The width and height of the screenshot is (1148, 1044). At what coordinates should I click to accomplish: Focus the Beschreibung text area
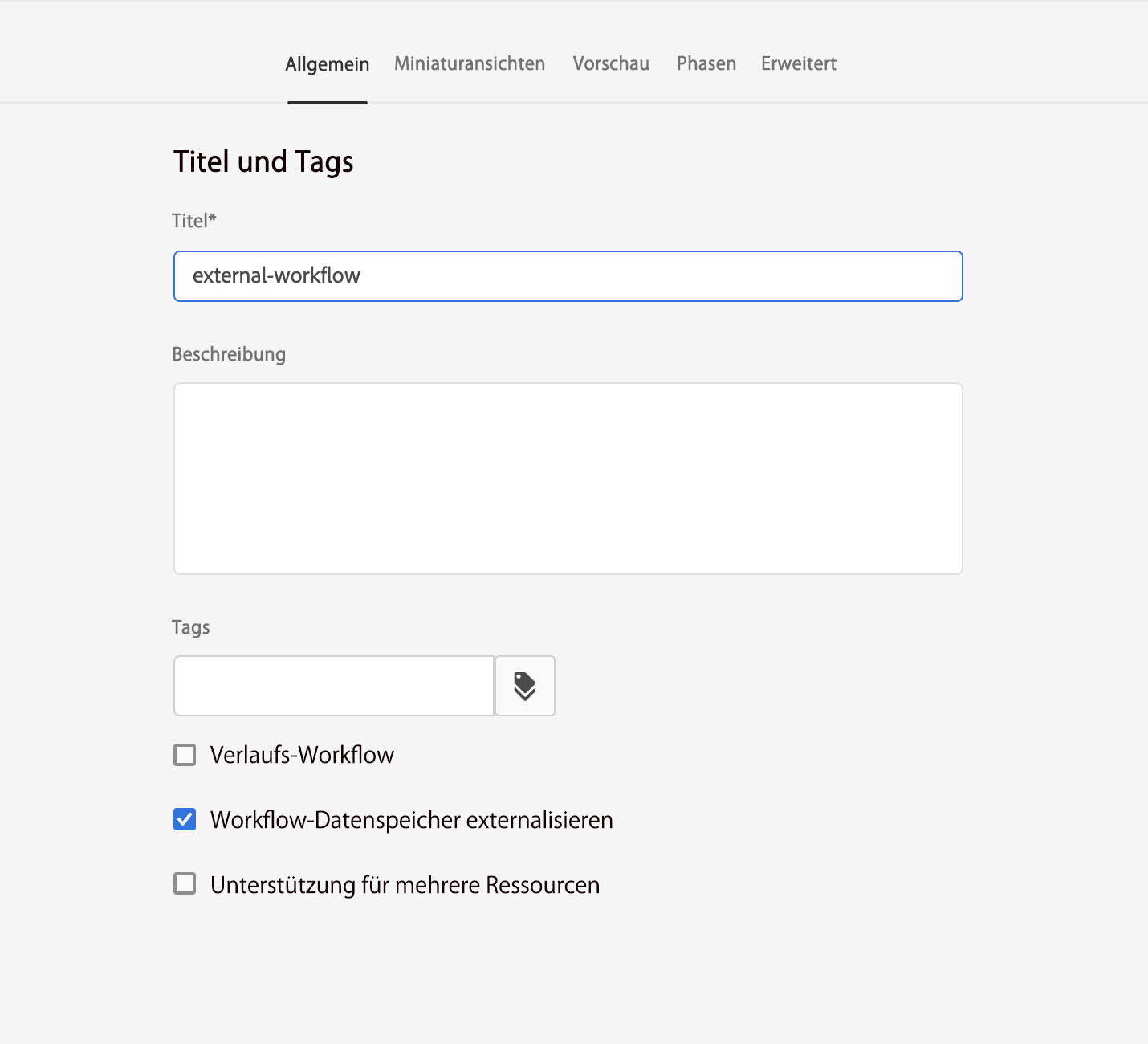568,479
